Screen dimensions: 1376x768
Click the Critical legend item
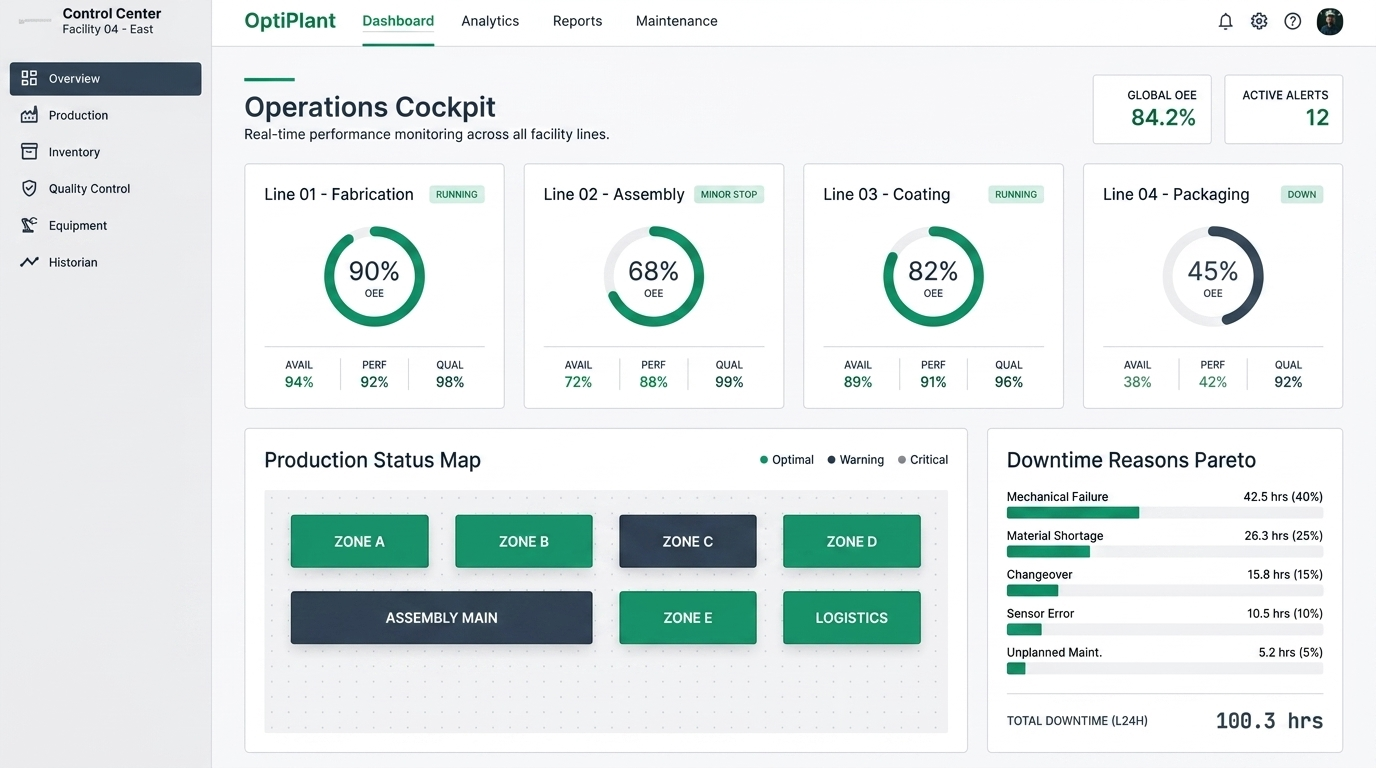pos(923,460)
